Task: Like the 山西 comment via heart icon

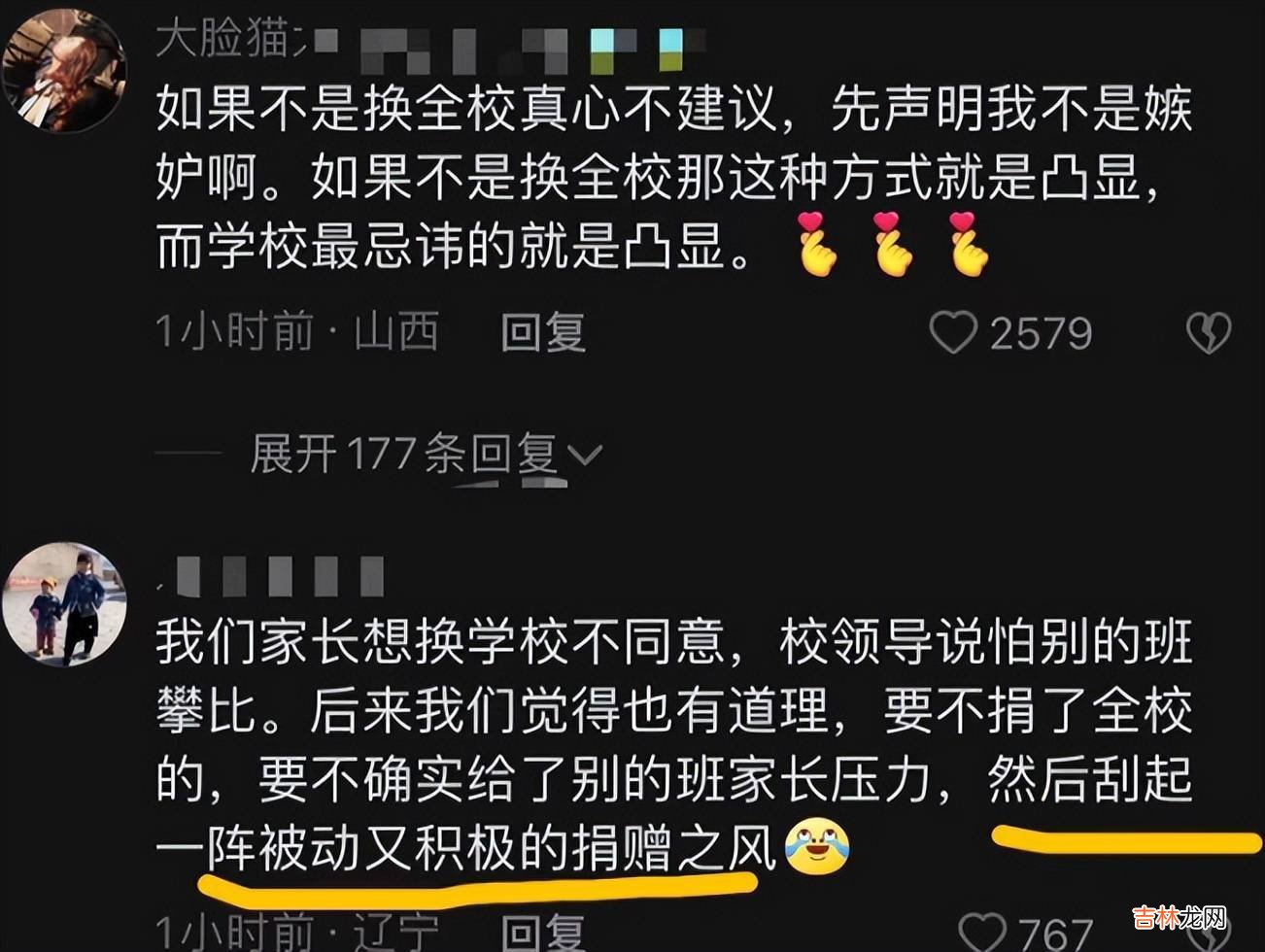Action: (953, 333)
